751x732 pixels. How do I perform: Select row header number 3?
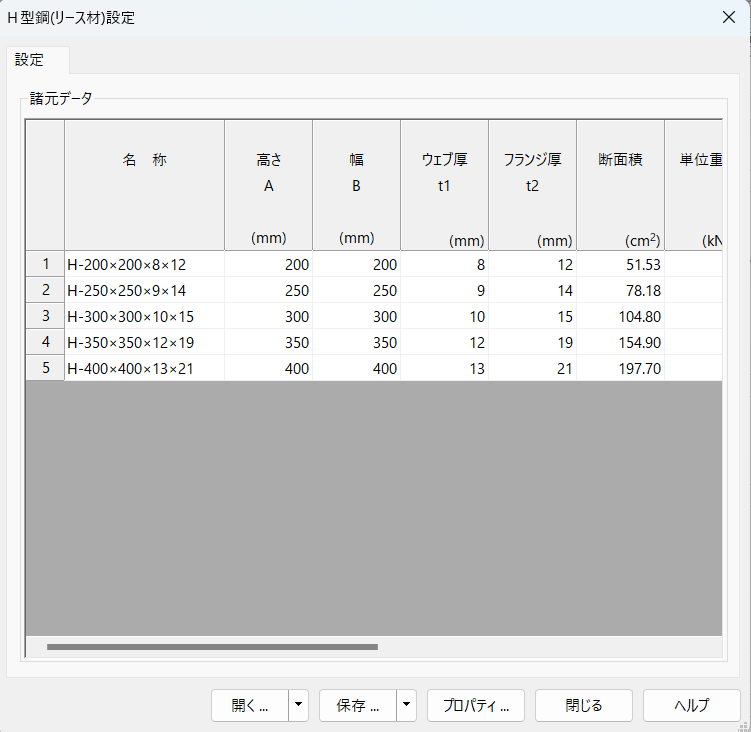coord(45,316)
